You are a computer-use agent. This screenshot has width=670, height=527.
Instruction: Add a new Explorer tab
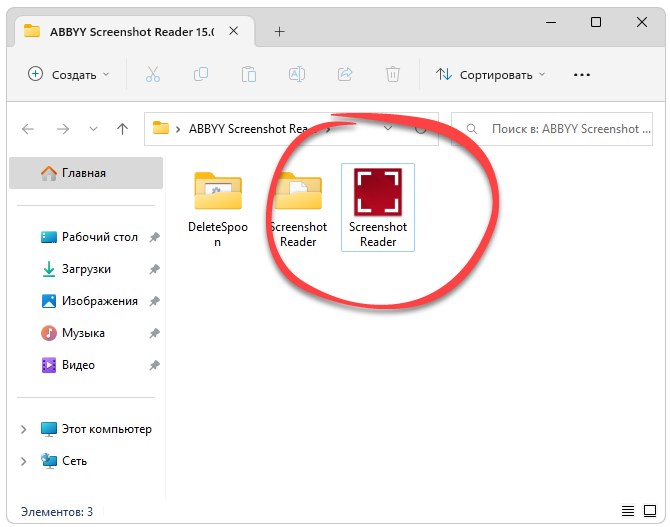[279, 32]
